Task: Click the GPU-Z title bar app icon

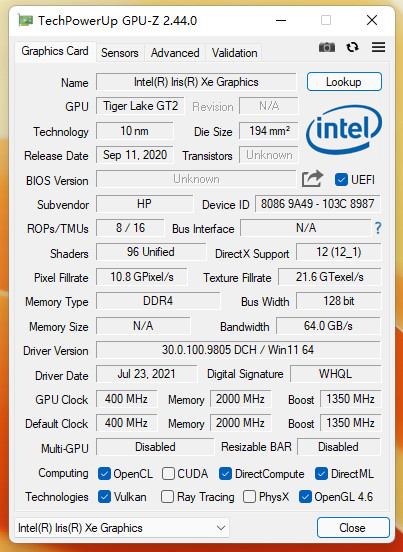Action: click(25, 20)
